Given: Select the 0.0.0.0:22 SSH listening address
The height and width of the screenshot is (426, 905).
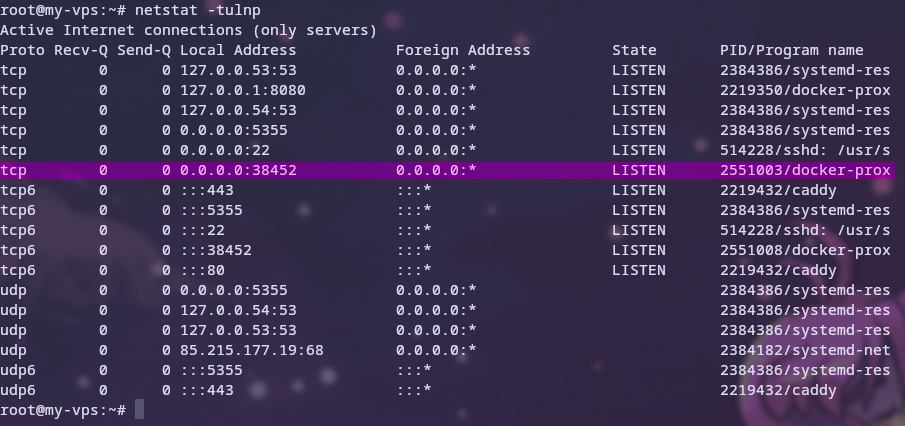Looking at the screenshot, I should (x=220, y=150).
